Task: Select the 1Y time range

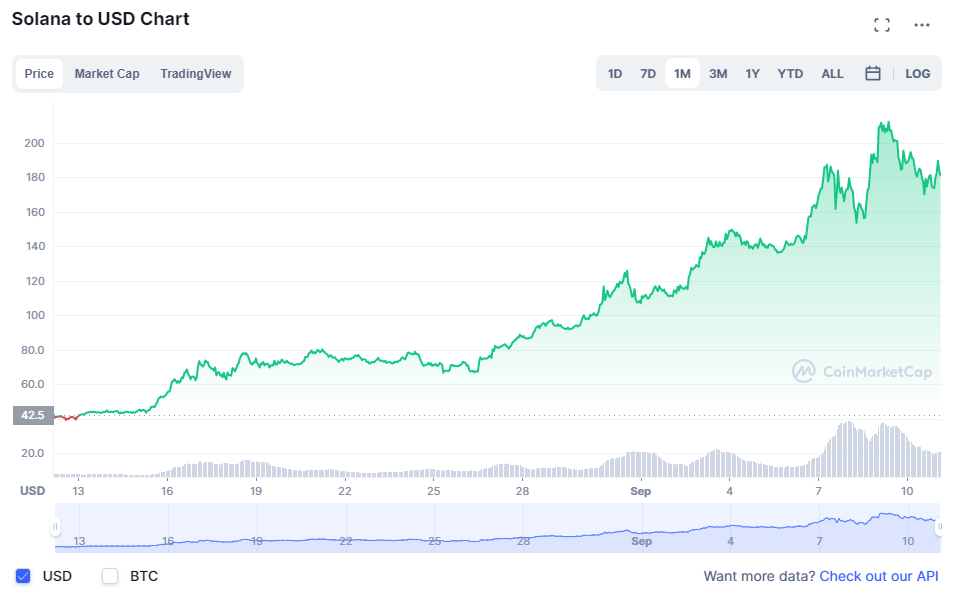Action: tap(752, 74)
